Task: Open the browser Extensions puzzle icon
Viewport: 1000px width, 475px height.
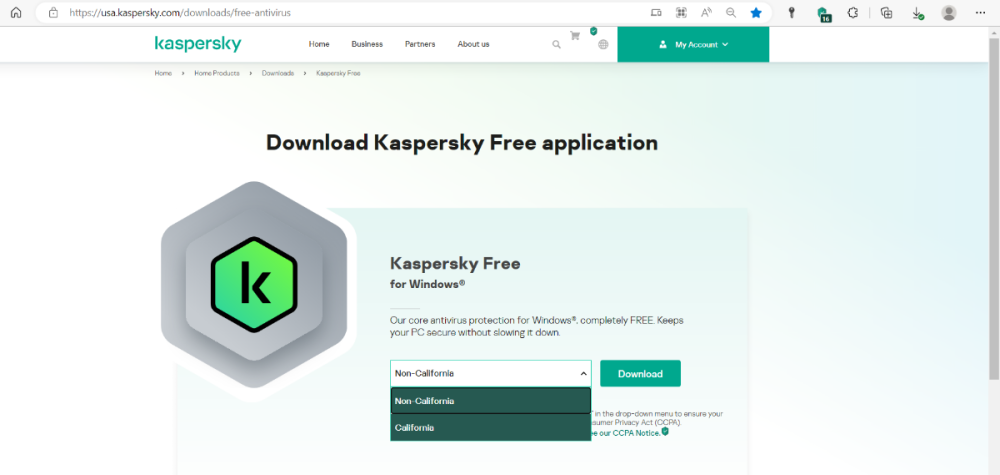Action: click(853, 12)
